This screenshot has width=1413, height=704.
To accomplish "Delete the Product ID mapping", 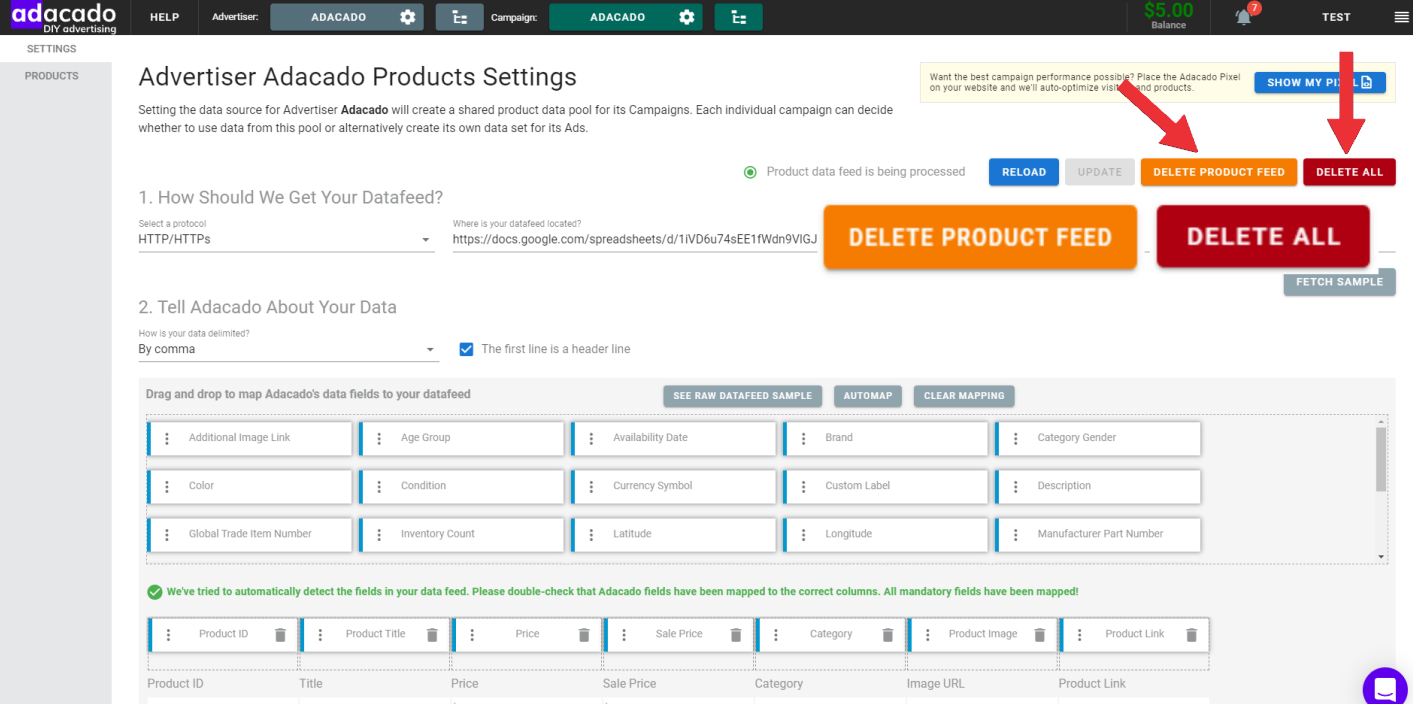I will coord(280,634).
